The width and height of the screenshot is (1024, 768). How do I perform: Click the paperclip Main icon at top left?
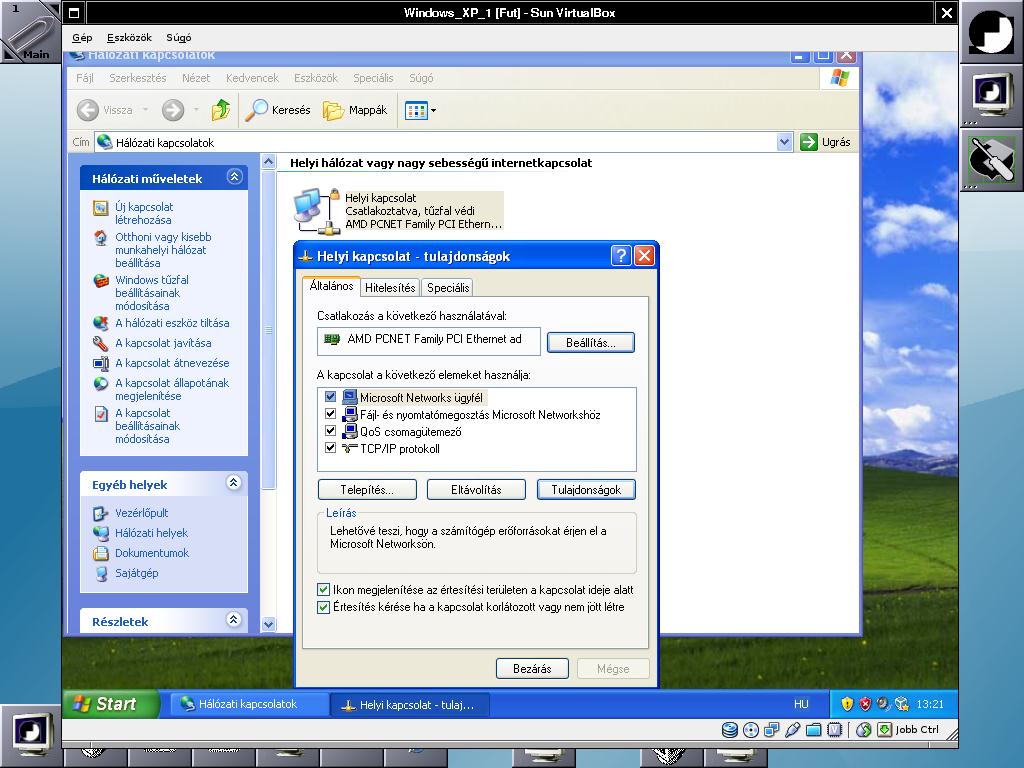pos(30,31)
